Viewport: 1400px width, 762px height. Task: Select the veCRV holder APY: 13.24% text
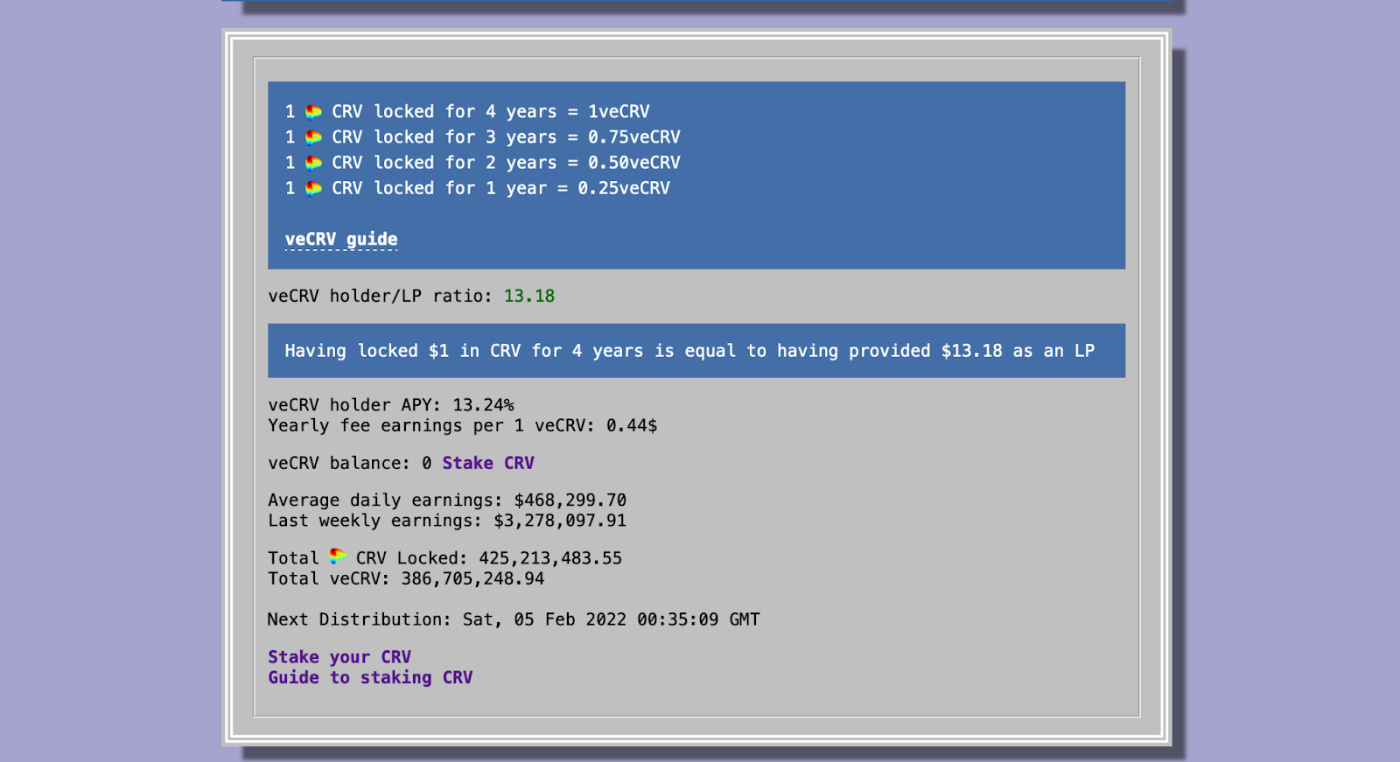tap(391, 404)
